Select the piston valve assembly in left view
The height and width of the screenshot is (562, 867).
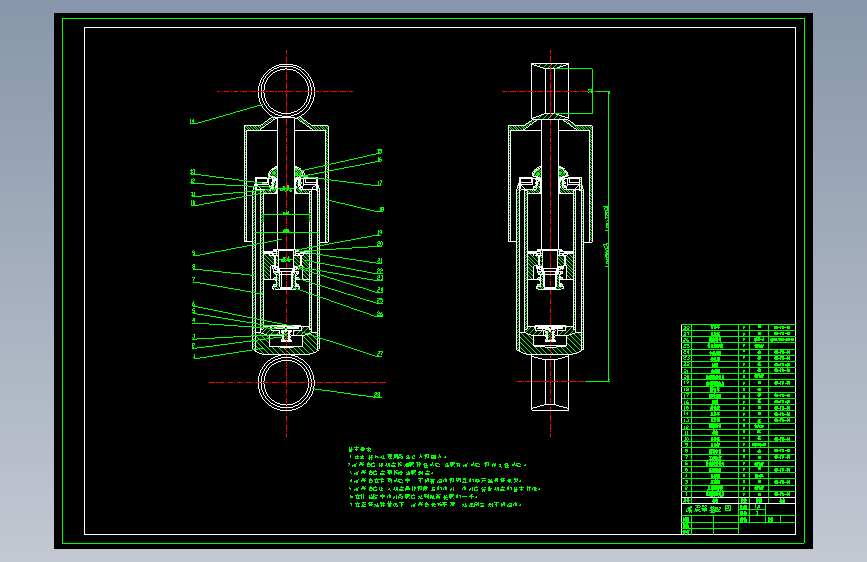point(286,270)
